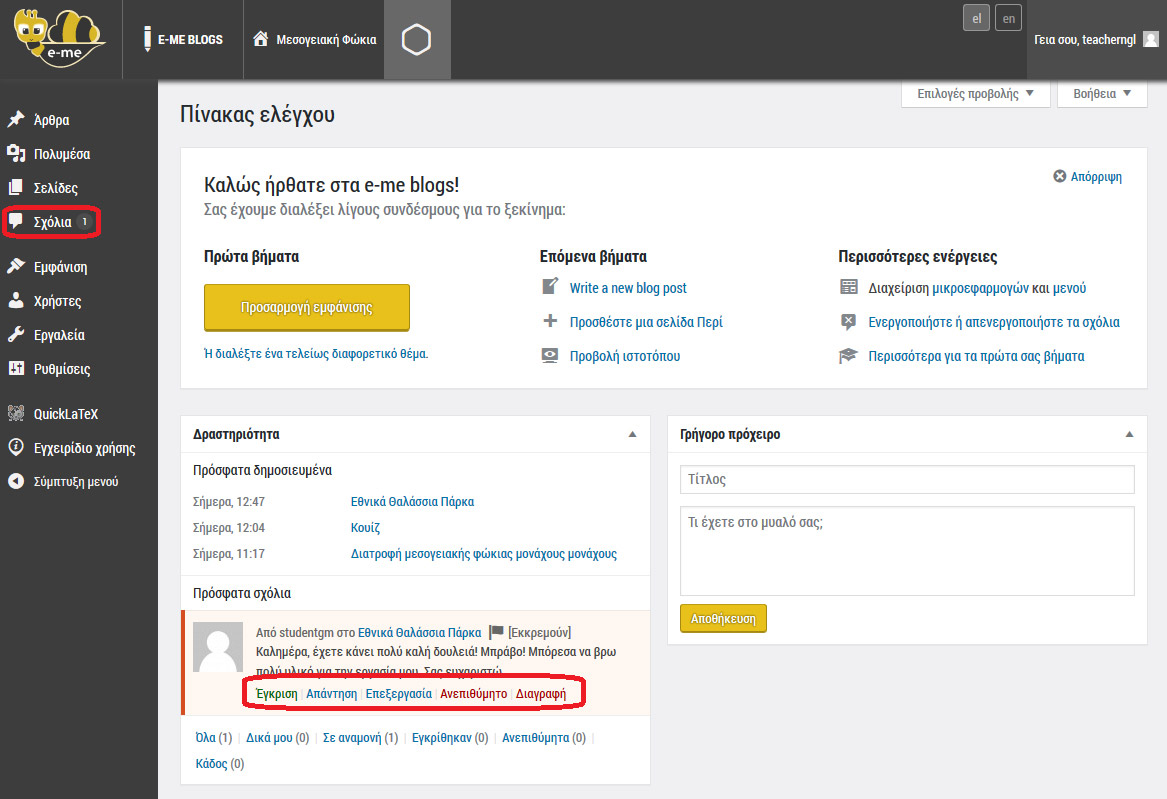Open E-ME BLOGS pencil menu item
1167x799 pixels.
[183, 39]
